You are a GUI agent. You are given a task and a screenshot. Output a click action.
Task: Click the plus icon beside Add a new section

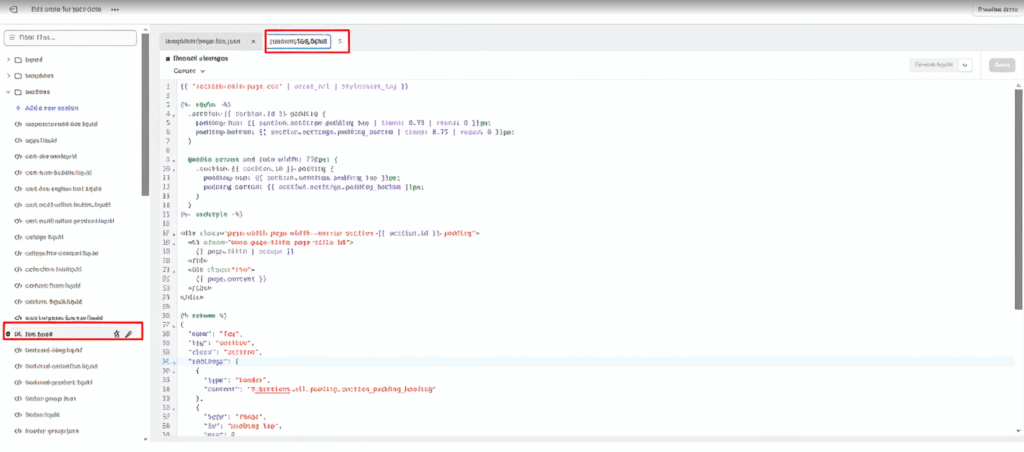point(18,108)
